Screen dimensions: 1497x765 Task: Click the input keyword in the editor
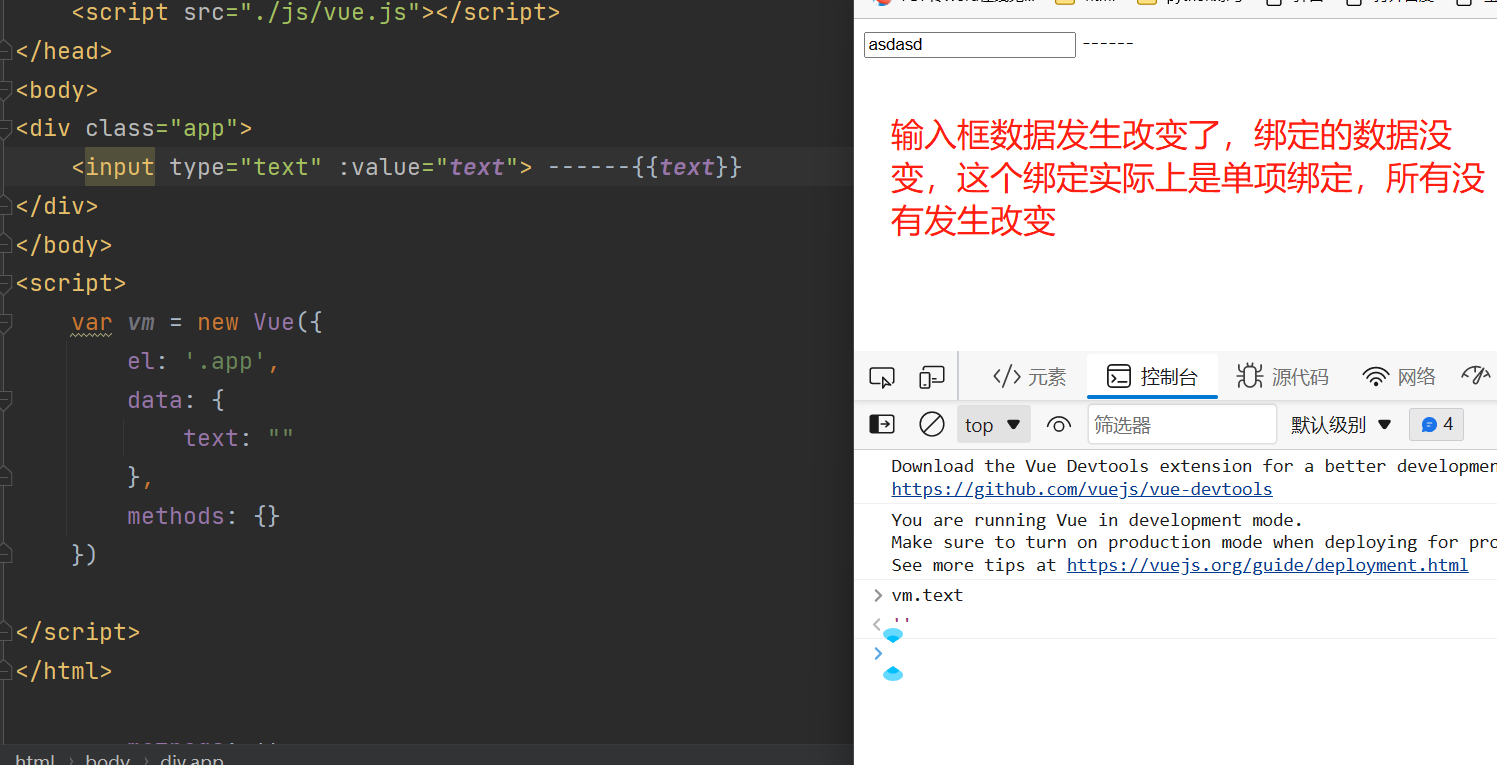coord(119,167)
